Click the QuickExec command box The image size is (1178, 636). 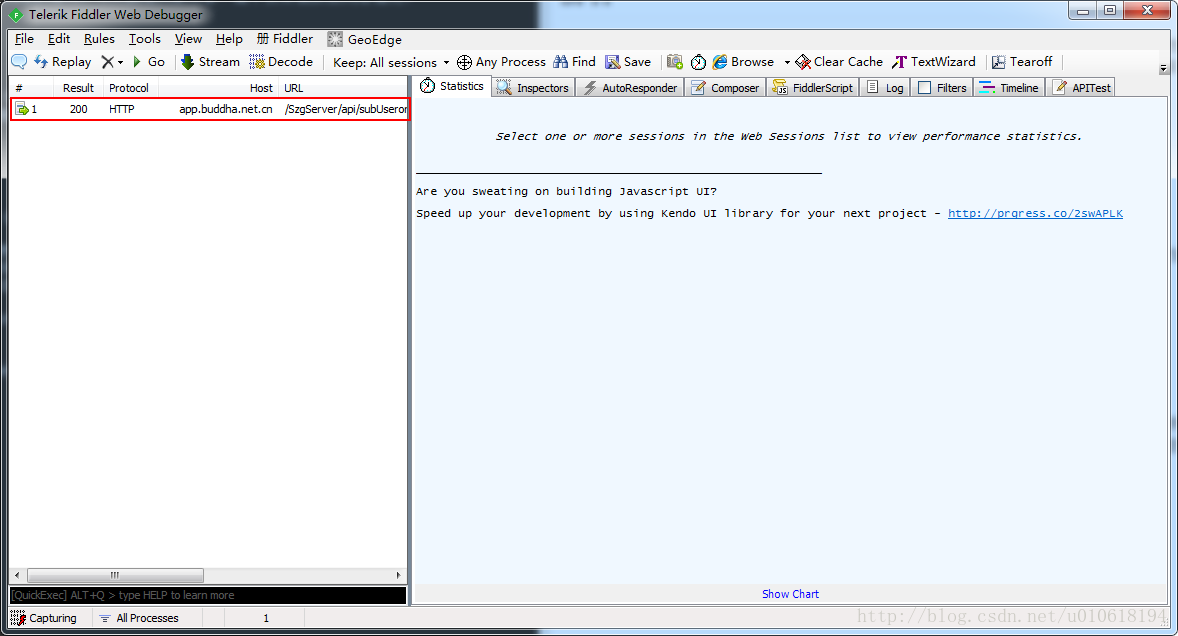208,595
